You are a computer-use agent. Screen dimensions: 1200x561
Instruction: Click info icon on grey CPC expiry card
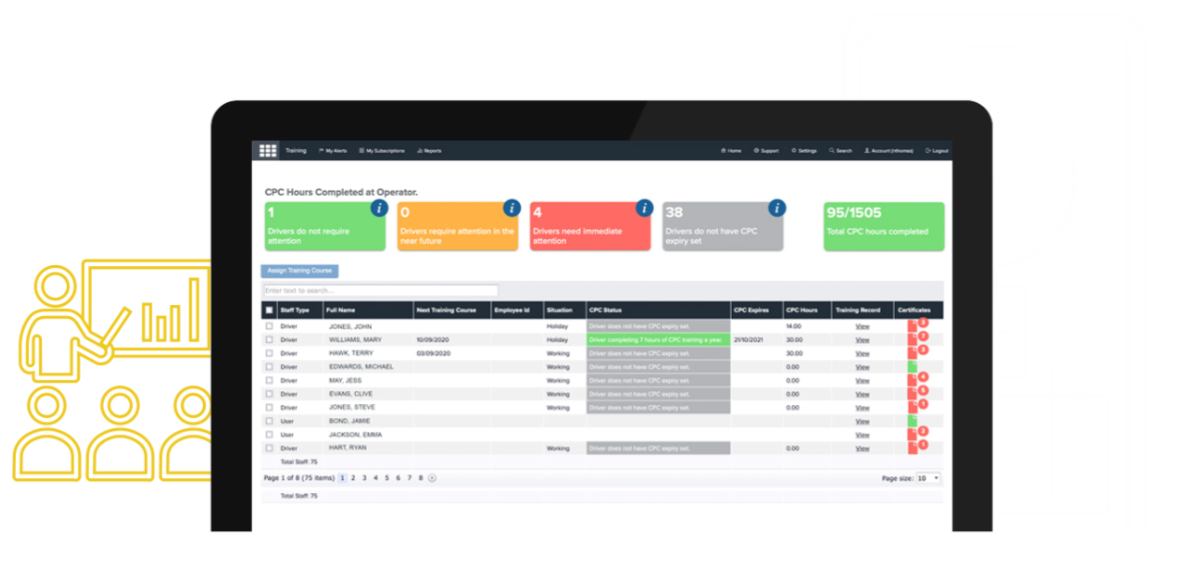coord(777,208)
